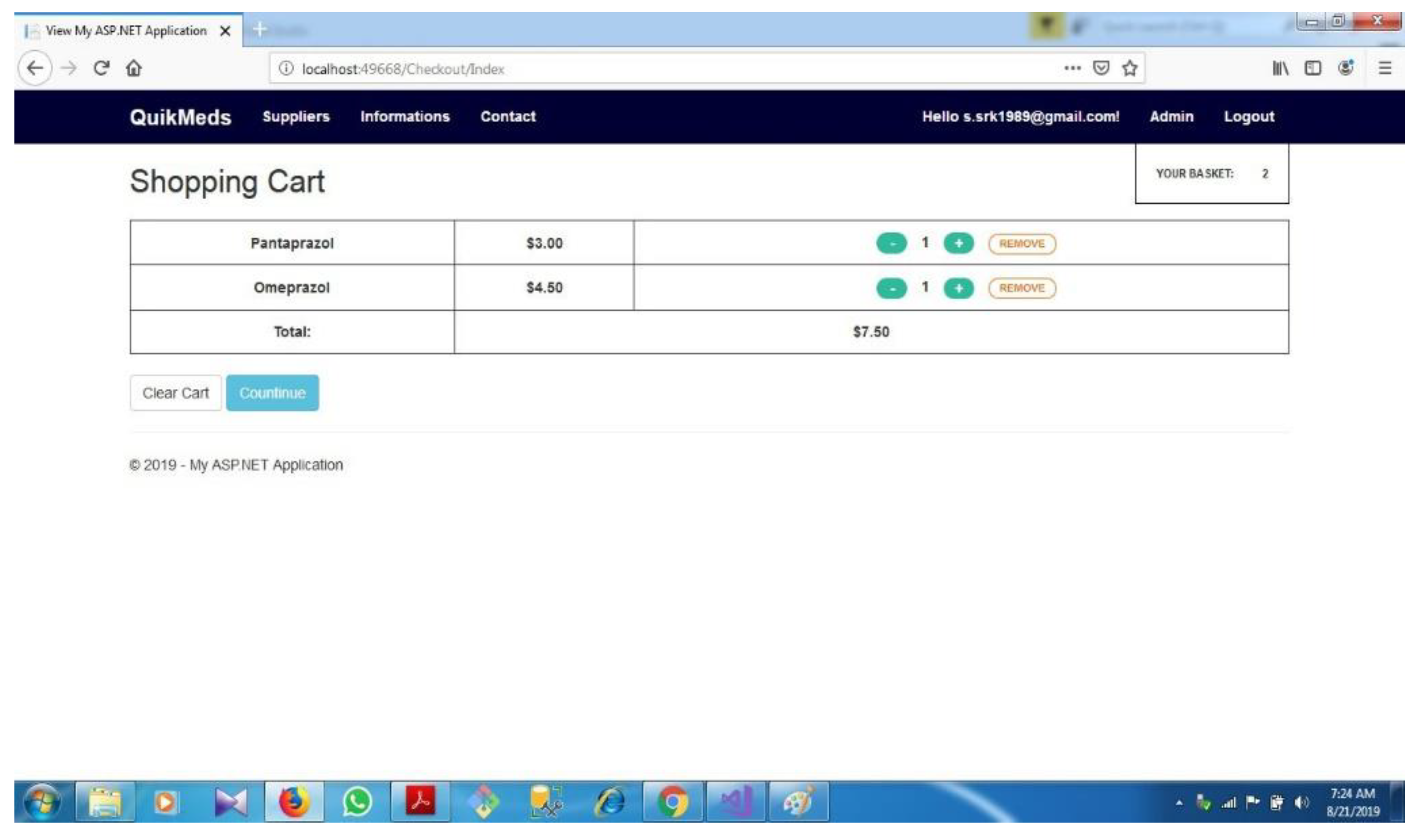The image size is (1423, 840).
Task: Decrease Omeprazol quantity with the minus control
Action: pos(891,288)
